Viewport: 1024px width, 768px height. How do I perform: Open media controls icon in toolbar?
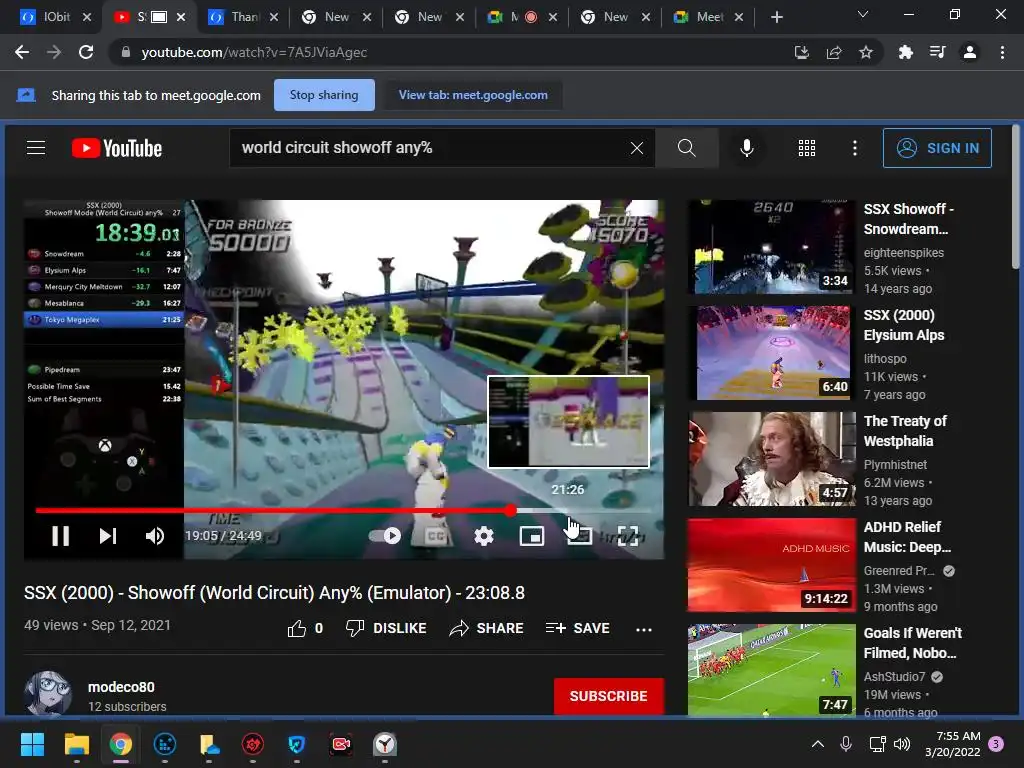pyautogui.click(x=938, y=52)
